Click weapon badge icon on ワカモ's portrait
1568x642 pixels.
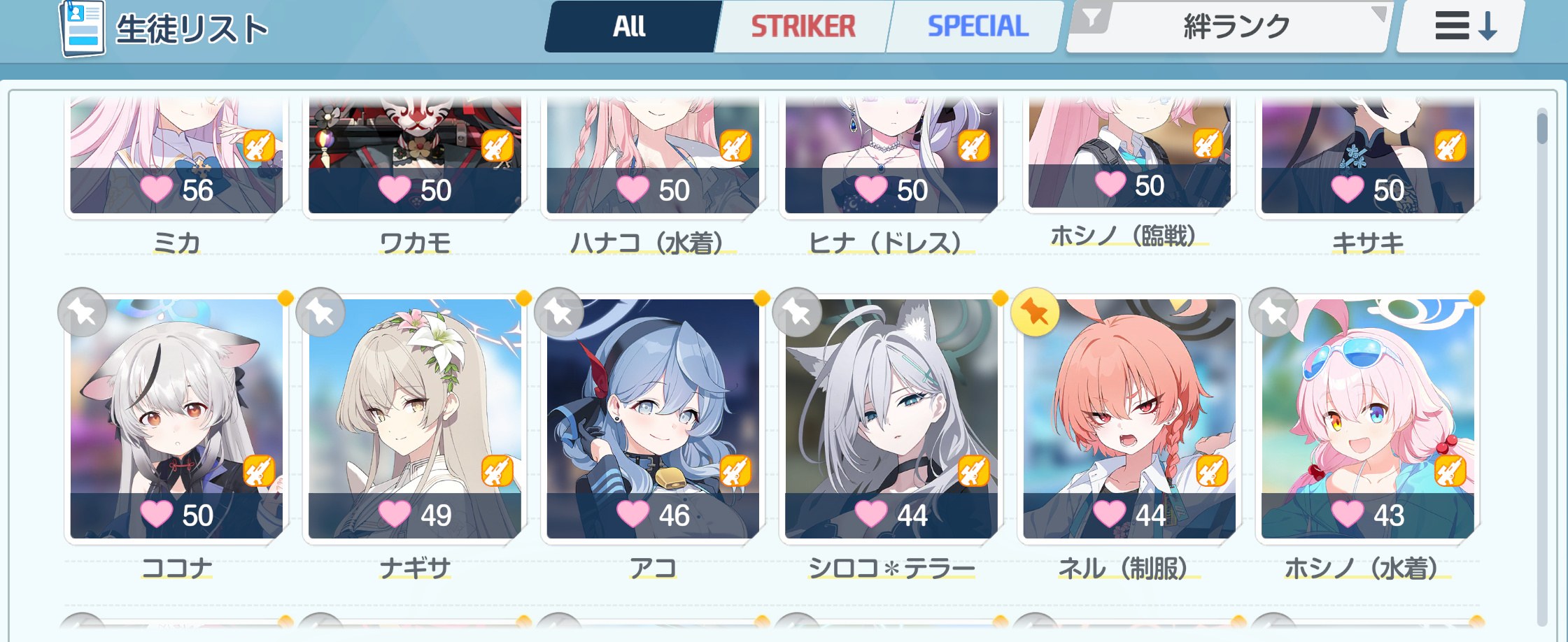click(x=497, y=146)
